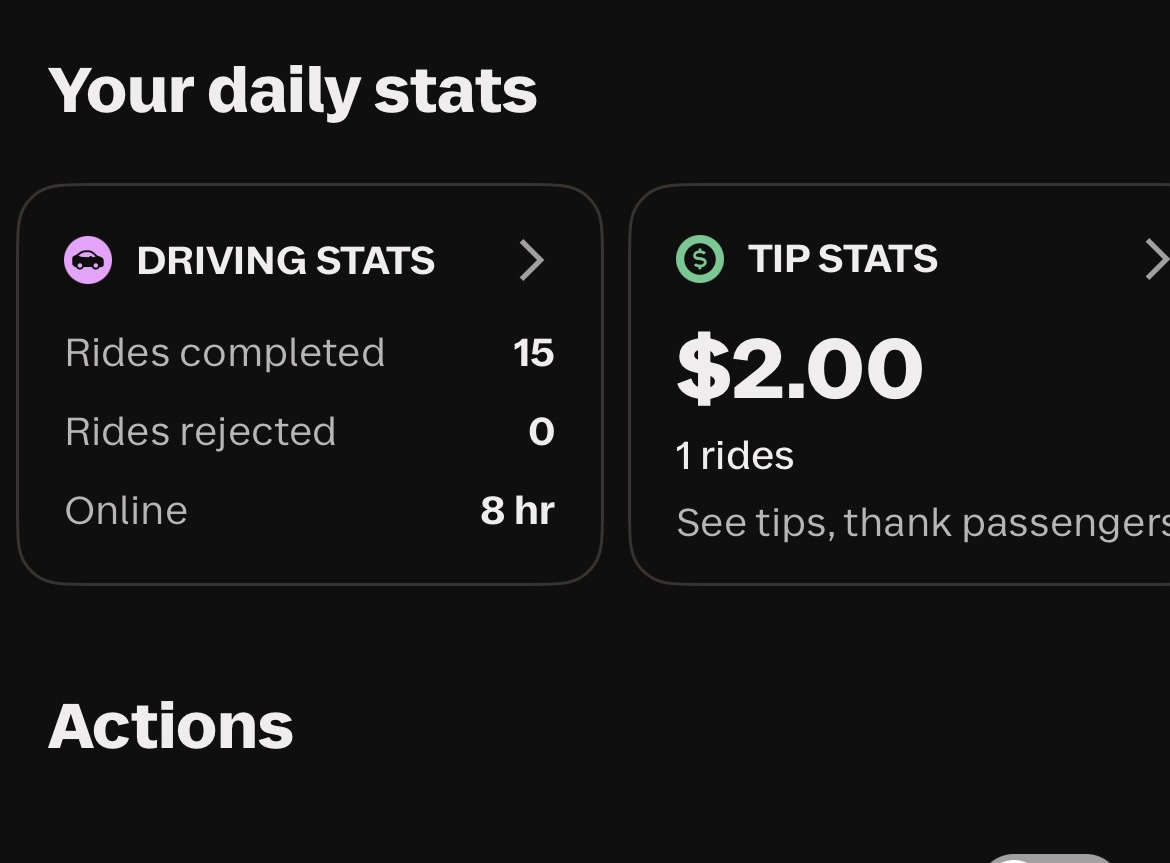Tap the rides completed count of 15
The width and height of the screenshot is (1170, 863).
[533, 353]
